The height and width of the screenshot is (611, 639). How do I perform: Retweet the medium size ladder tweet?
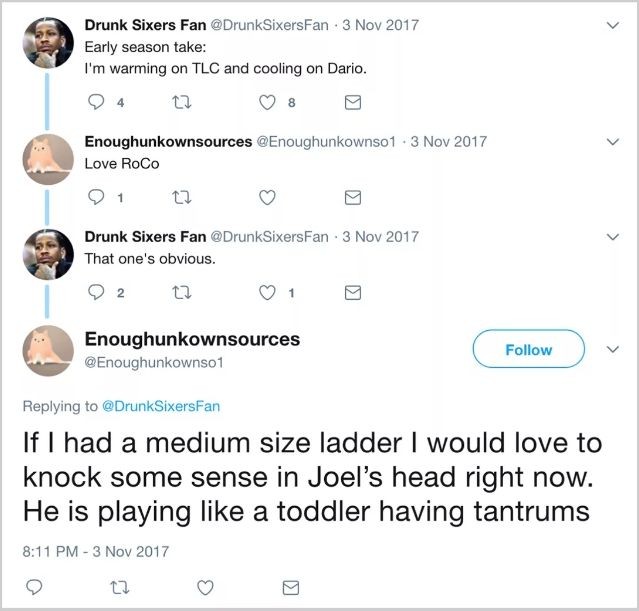click(x=120, y=587)
